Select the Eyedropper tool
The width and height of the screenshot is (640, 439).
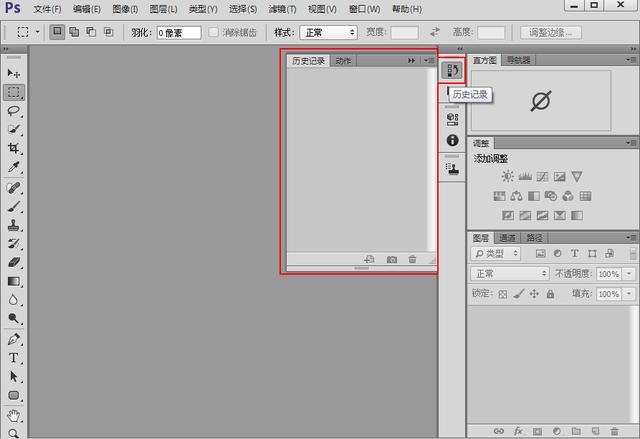pyautogui.click(x=13, y=167)
